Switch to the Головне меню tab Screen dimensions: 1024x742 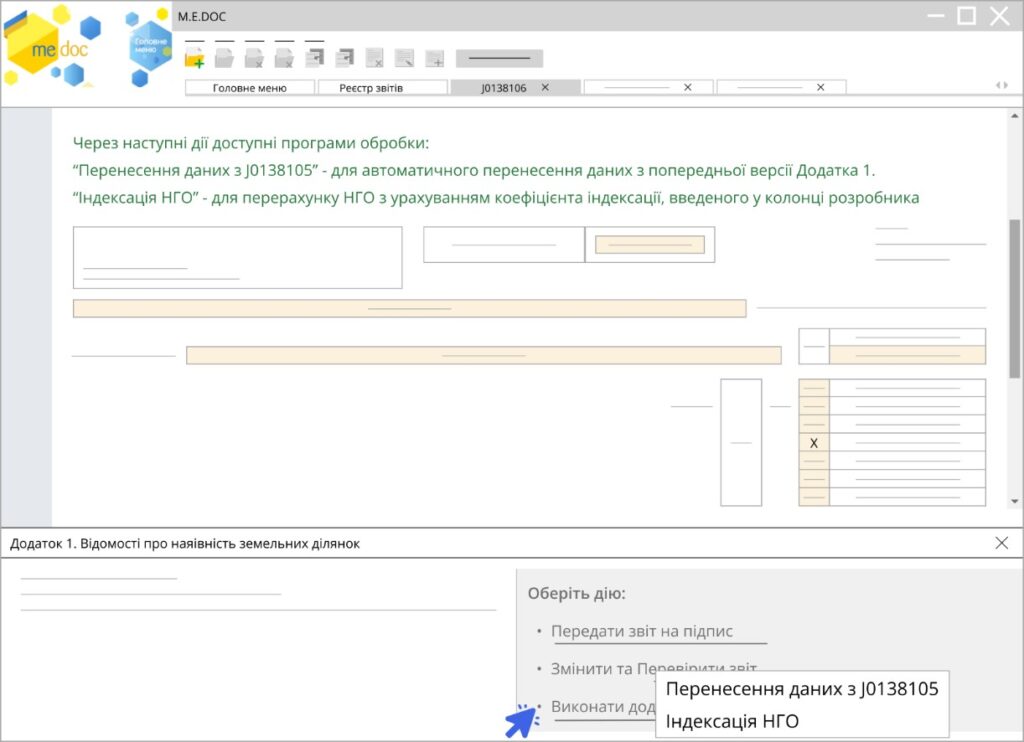pos(250,88)
